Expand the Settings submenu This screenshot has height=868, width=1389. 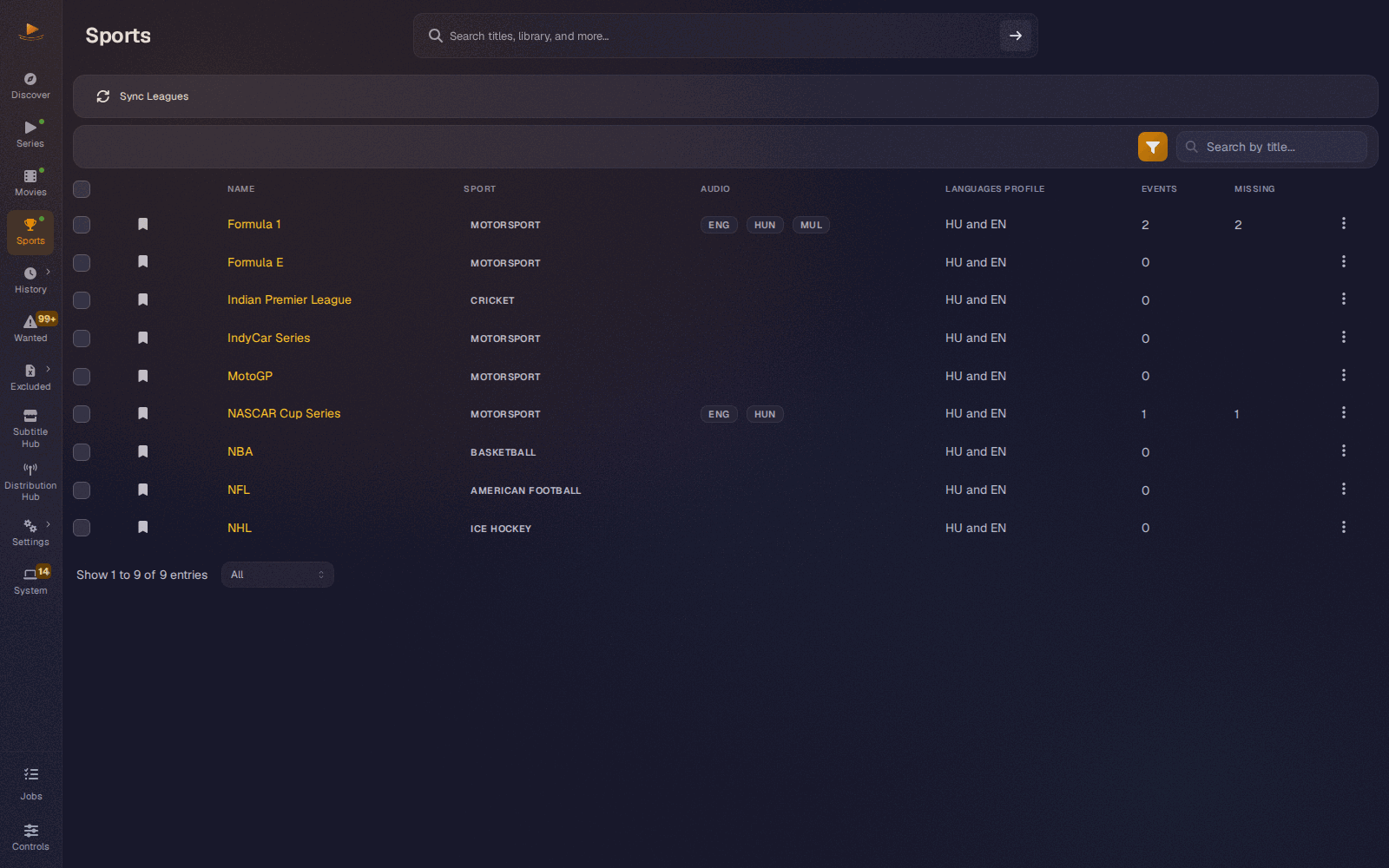click(x=48, y=524)
